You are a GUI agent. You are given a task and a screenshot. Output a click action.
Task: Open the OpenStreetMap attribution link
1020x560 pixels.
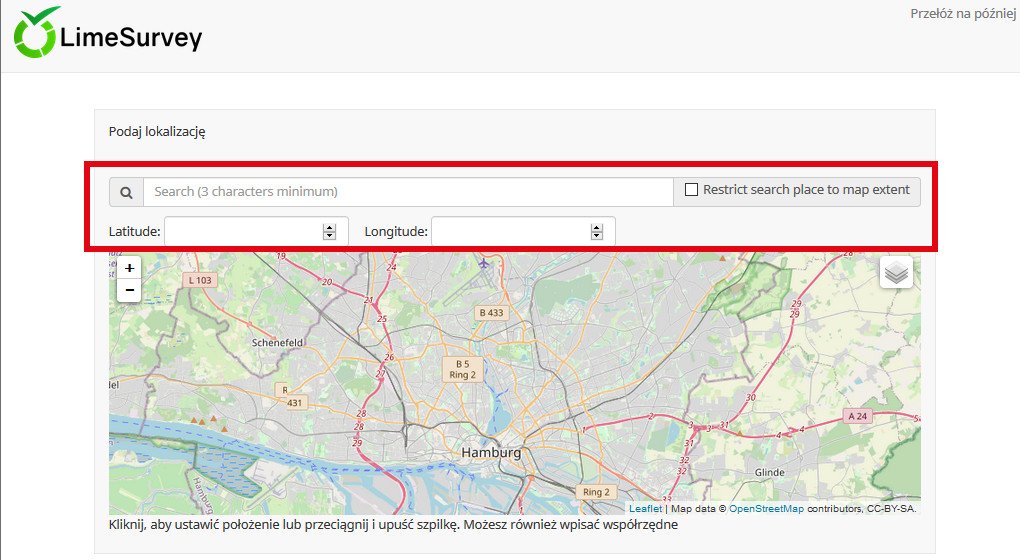tap(765, 508)
